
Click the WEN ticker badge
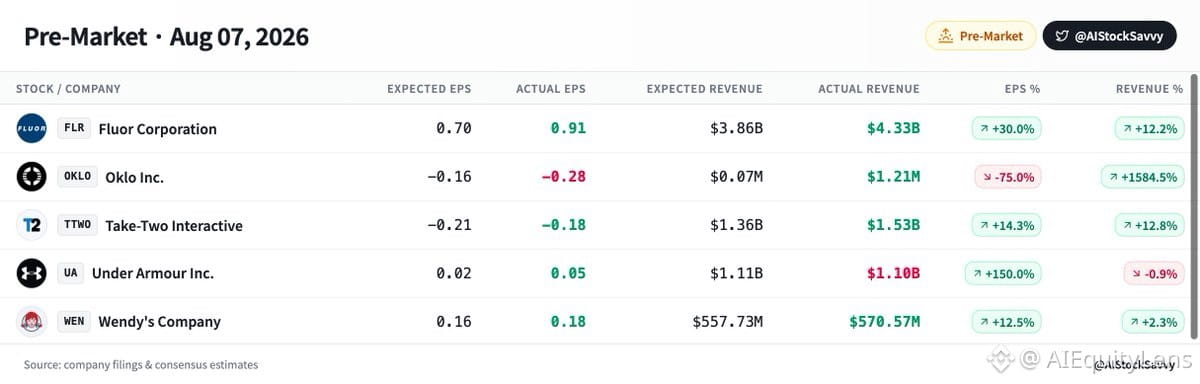[74, 321]
